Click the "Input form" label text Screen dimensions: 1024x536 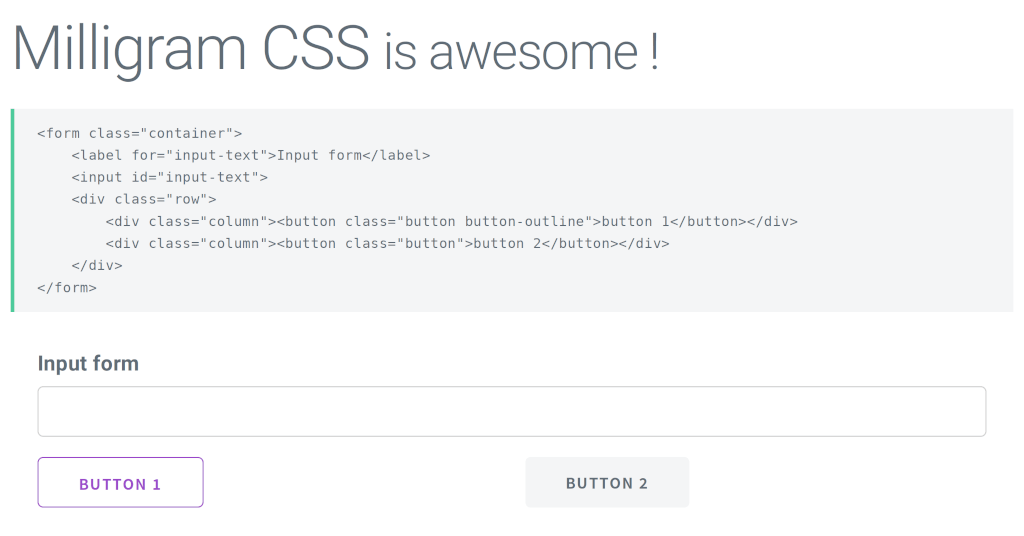click(88, 364)
